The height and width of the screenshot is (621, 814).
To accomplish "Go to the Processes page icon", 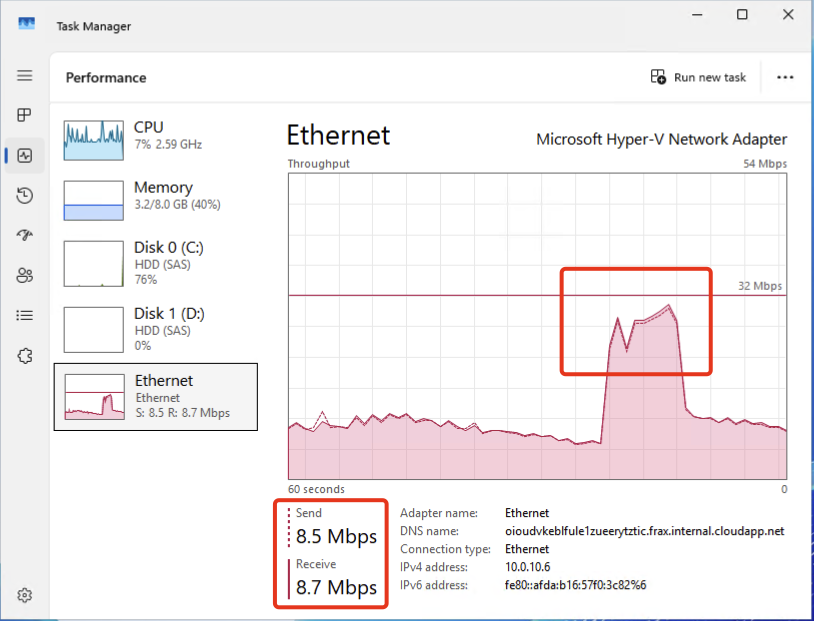I will tap(25, 116).
